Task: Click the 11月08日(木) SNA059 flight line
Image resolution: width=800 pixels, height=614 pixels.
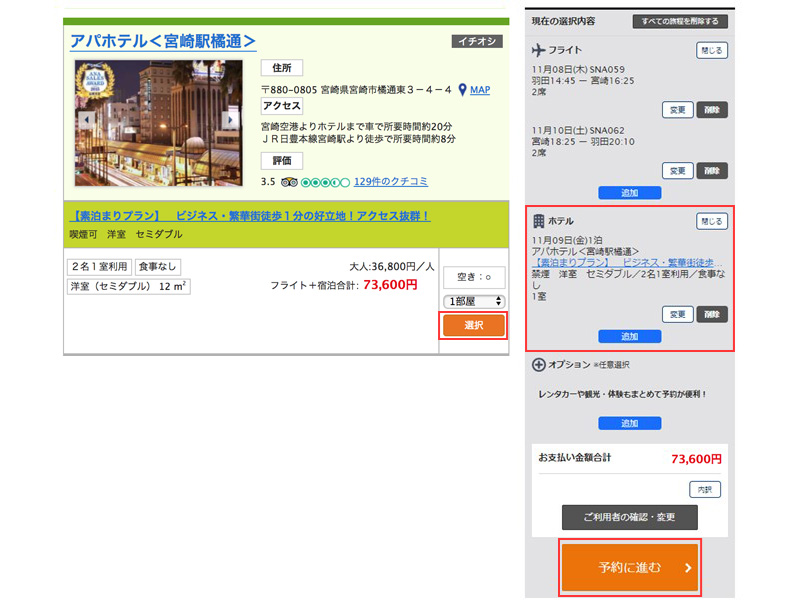Action: (578, 69)
